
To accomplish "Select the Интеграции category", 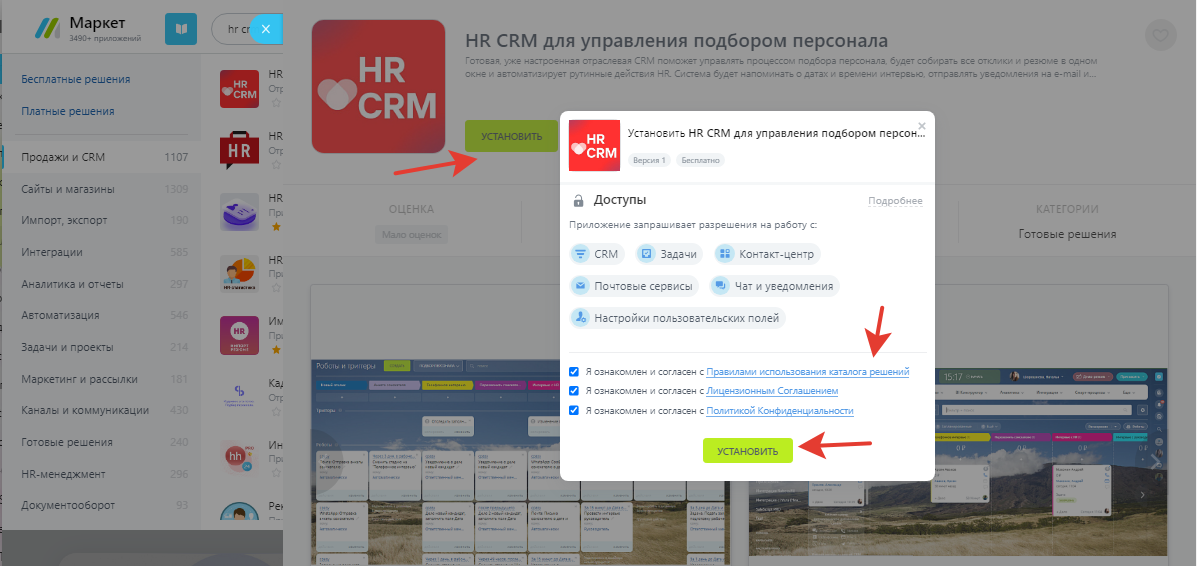I will coord(102,252).
